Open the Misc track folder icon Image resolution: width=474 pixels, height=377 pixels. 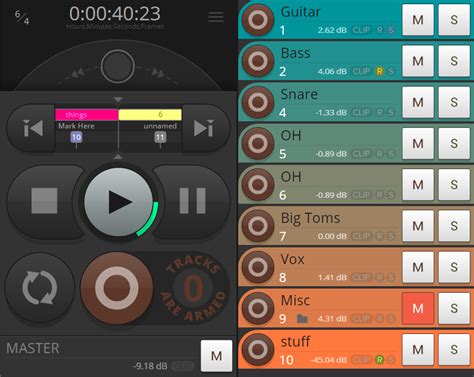pyautogui.click(x=302, y=319)
